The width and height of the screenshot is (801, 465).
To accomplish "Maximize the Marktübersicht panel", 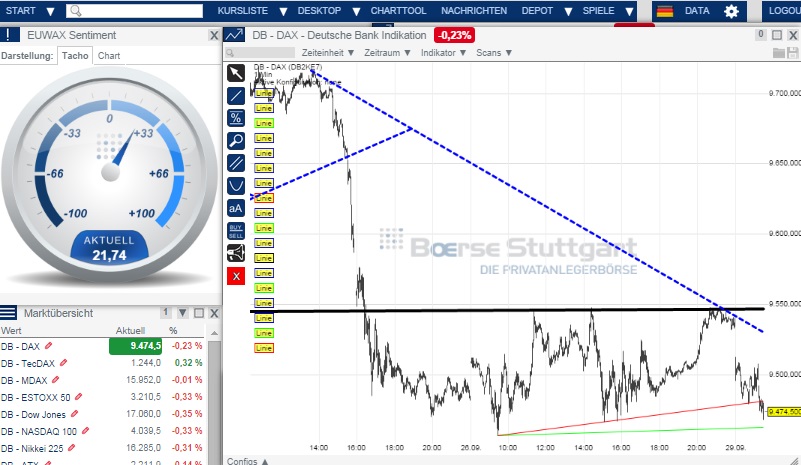I will pyautogui.click(x=199, y=313).
